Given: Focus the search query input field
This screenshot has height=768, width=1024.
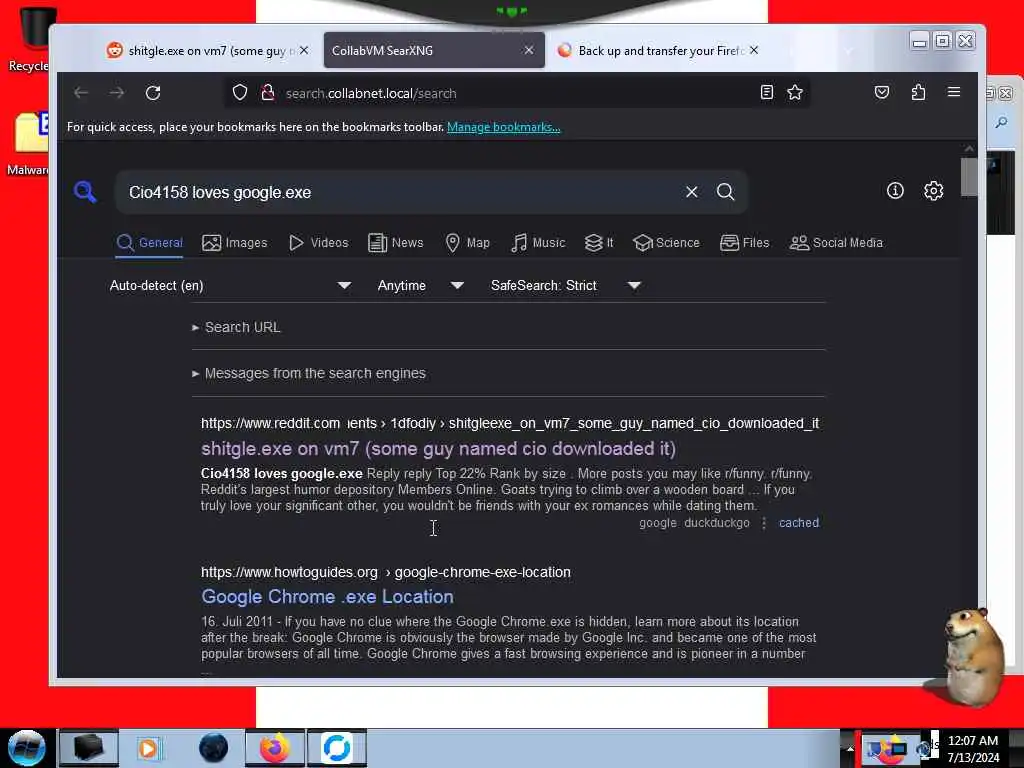Looking at the screenshot, I should (x=398, y=192).
